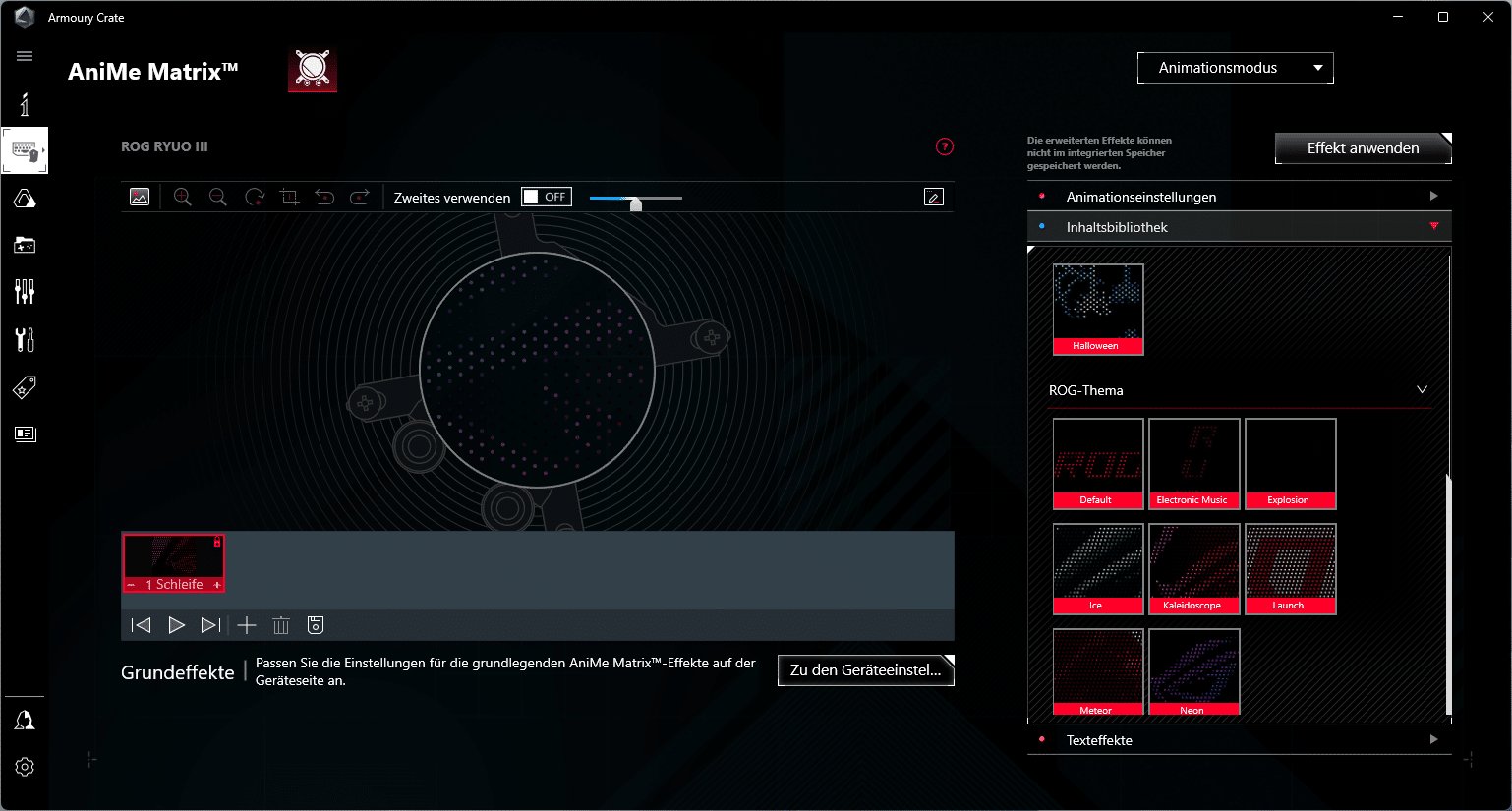Image resolution: width=1512 pixels, height=811 pixels.
Task: Select the Kaleidoscope effect thumbnail
Action: [1192, 569]
